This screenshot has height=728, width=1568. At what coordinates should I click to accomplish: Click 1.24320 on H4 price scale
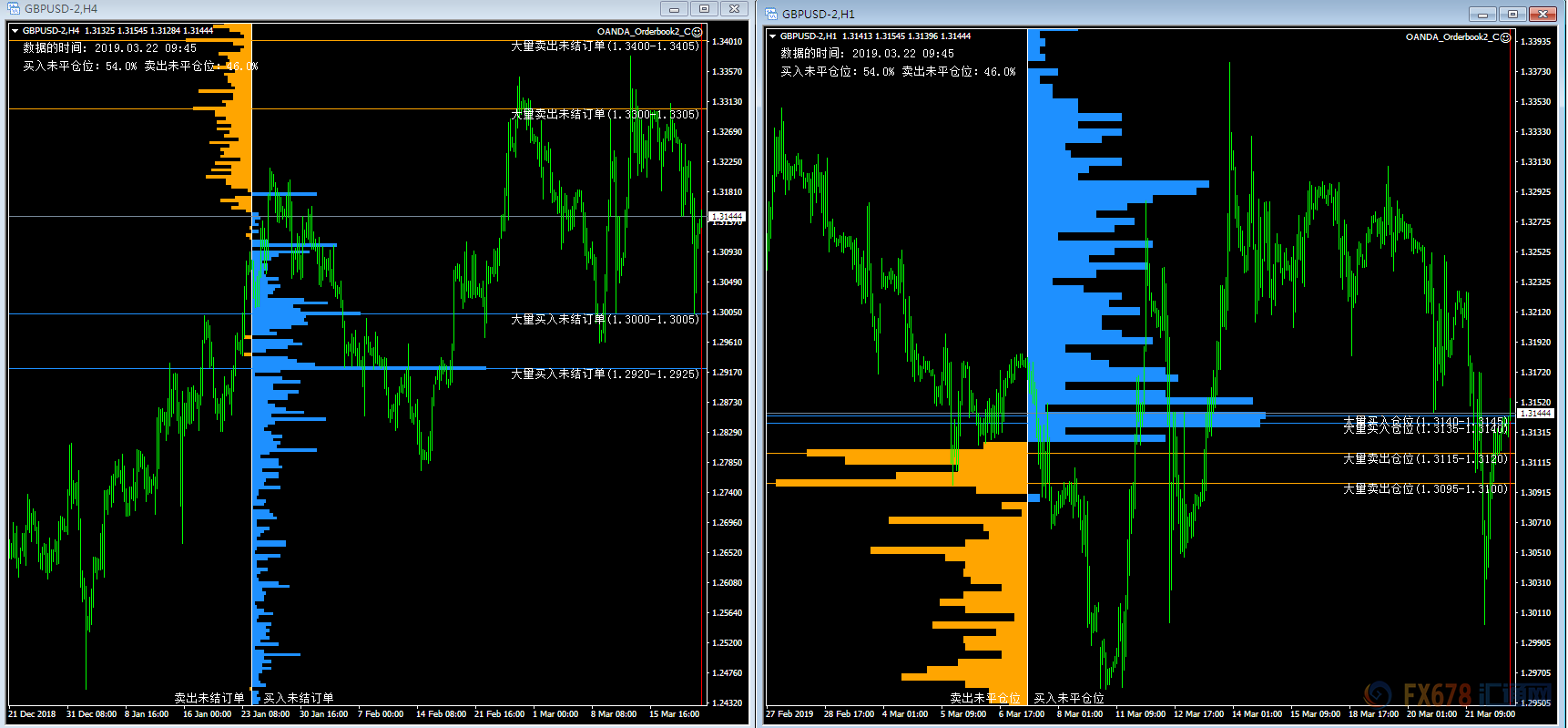click(x=727, y=702)
